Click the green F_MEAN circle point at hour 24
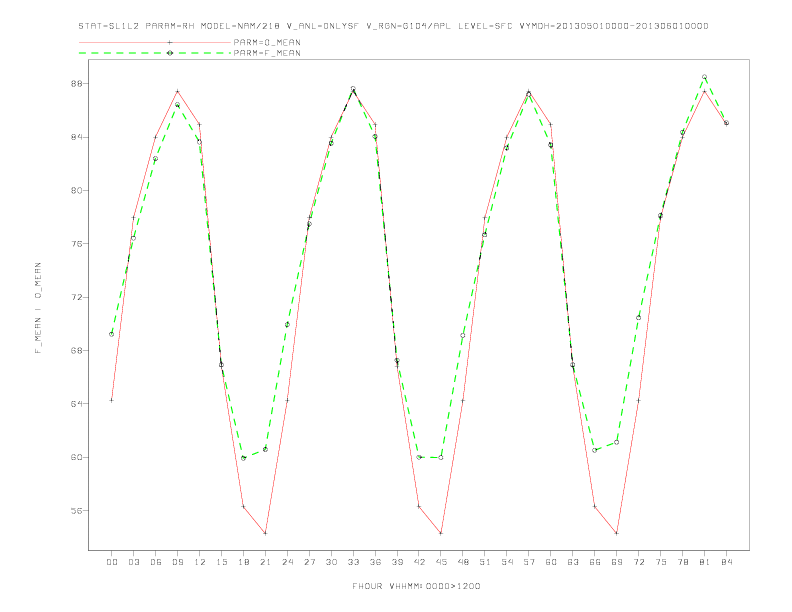The width and height of the screenshot is (792, 612). point(287,324)
